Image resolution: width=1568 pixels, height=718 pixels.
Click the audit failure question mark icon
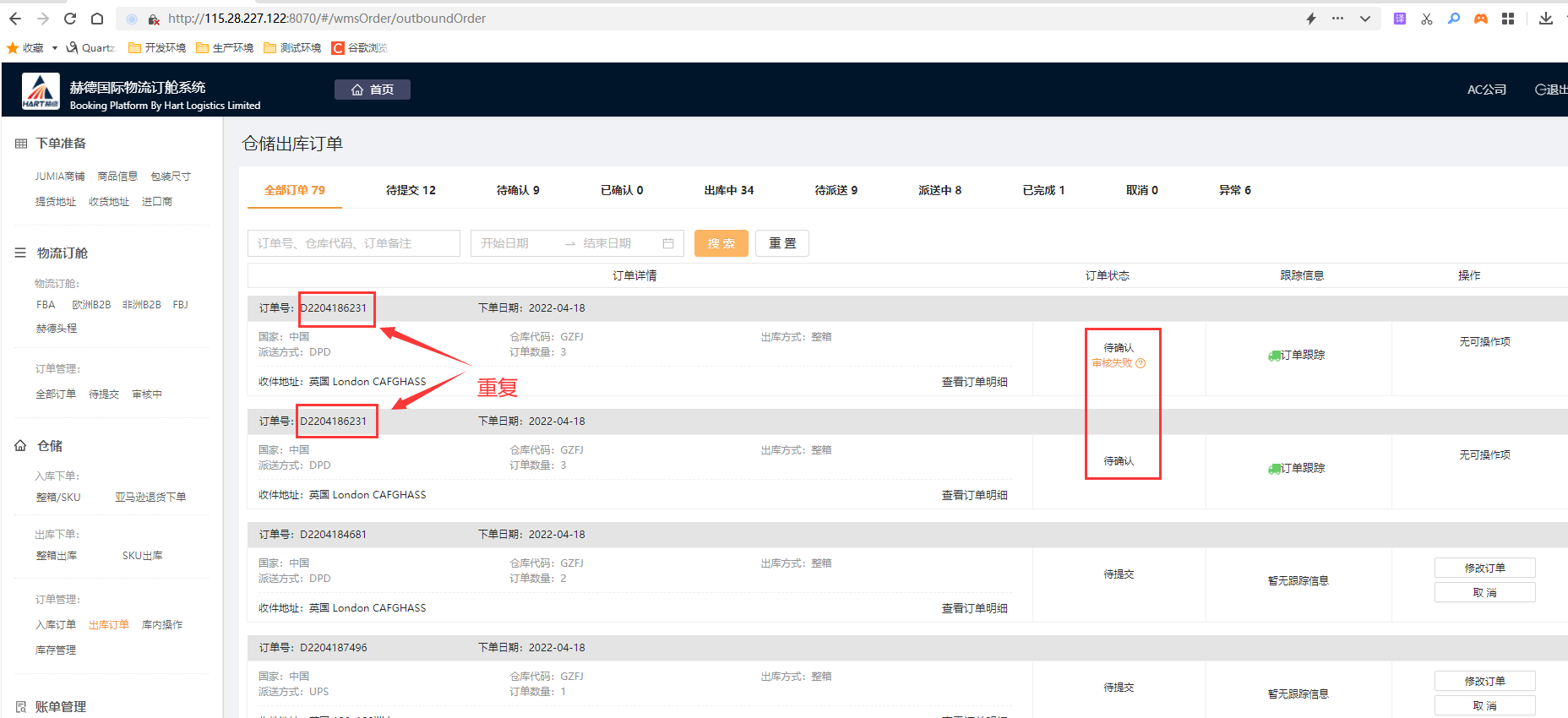pyautogui.click(x=1141, y=363)
